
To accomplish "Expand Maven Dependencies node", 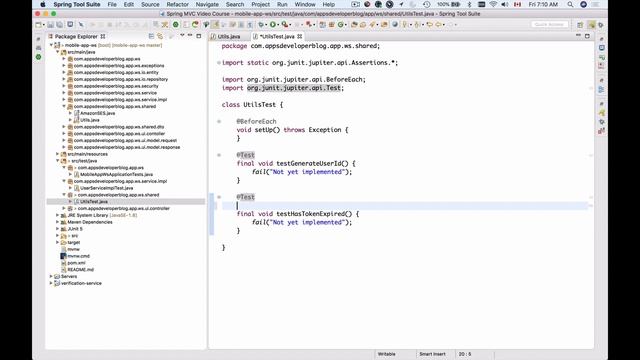I will click(58, 222).
